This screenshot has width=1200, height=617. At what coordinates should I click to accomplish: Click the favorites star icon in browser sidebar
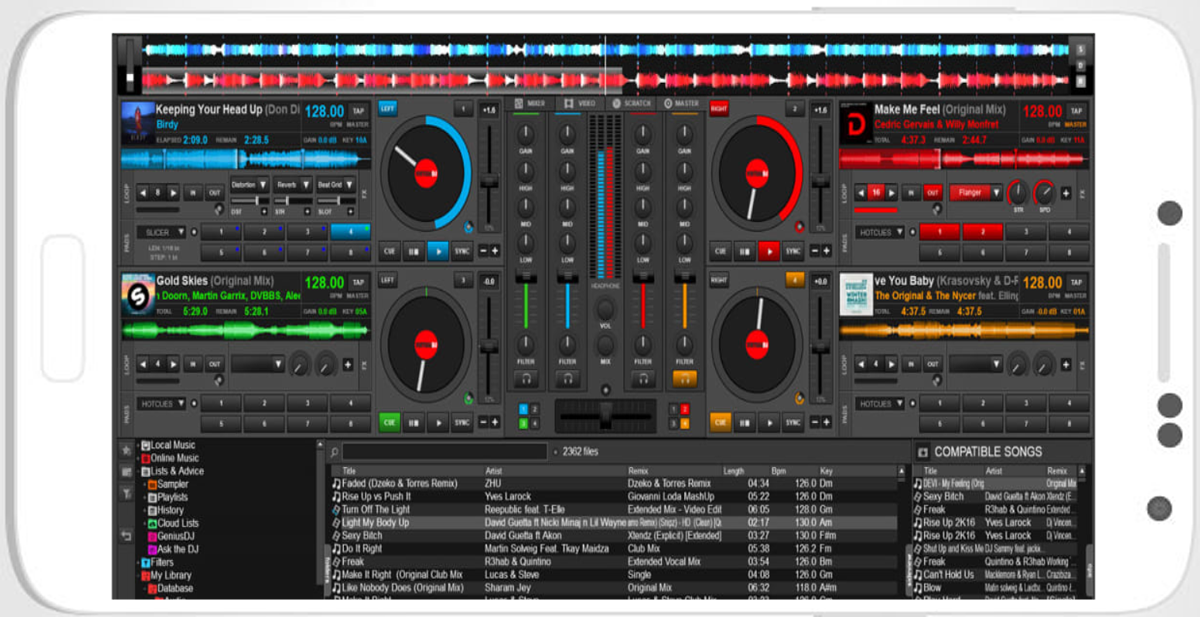[126, 450]
